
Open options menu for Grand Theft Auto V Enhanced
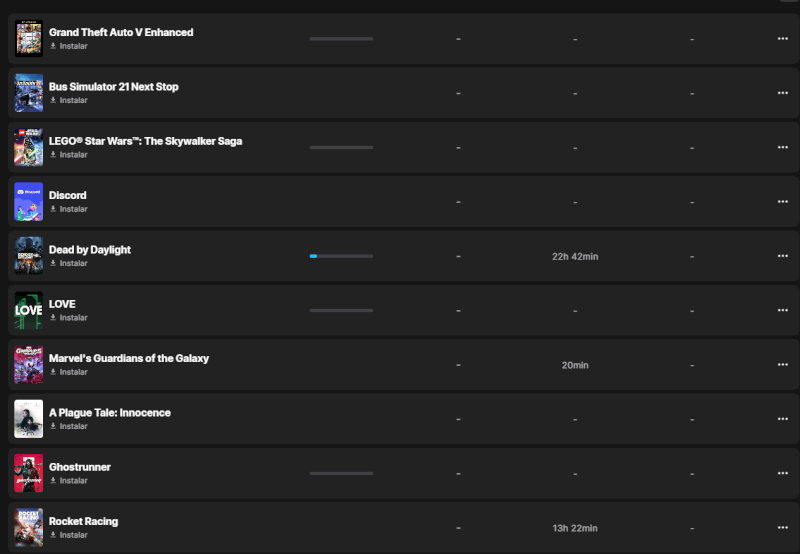(782, 39)
